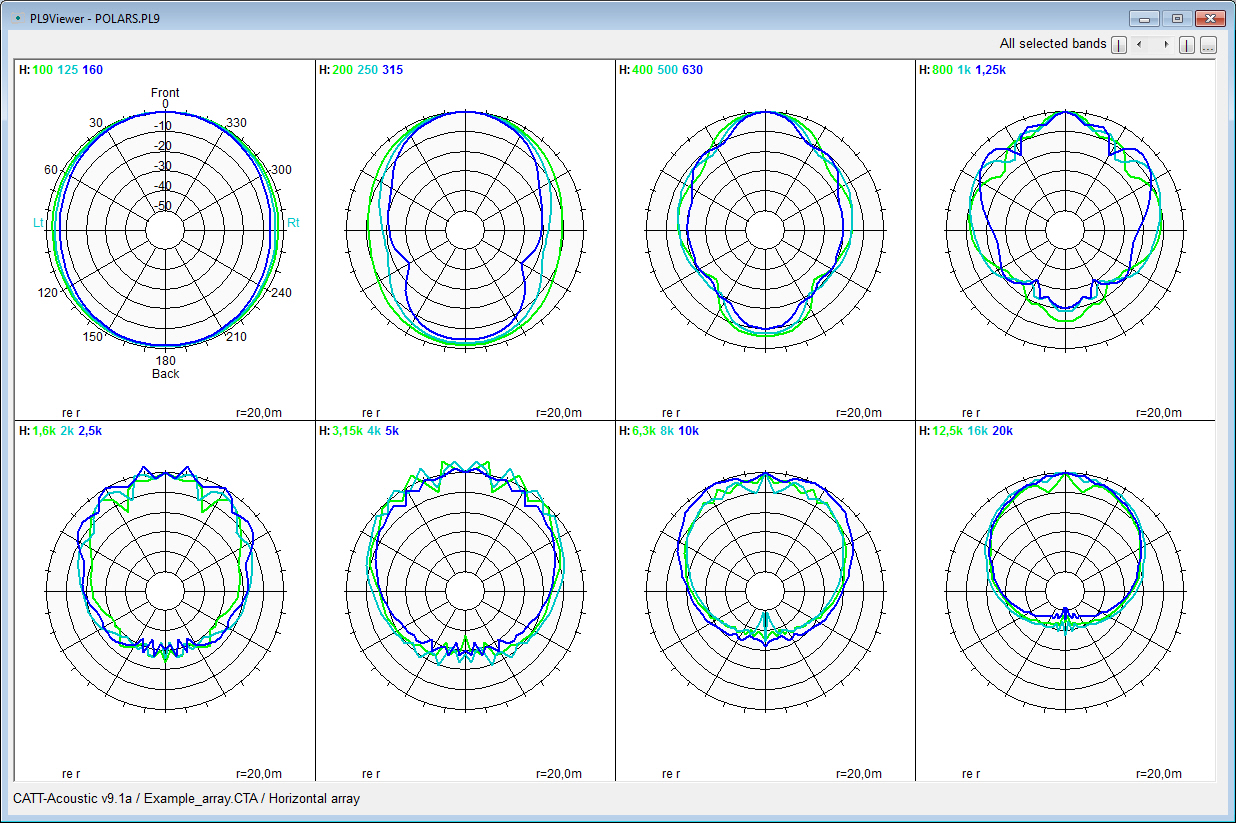Click the cyan Rt label on first plot

293,223
